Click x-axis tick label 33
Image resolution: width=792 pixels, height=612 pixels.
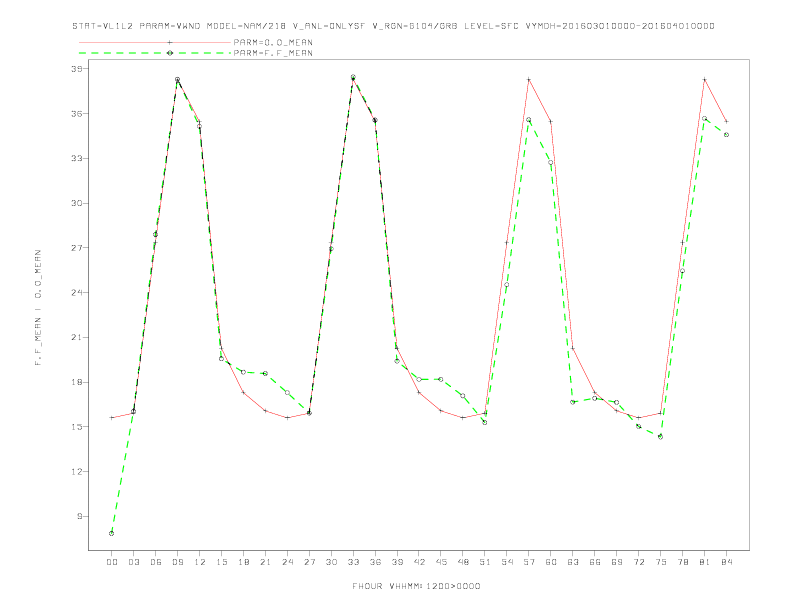(353, 562)
